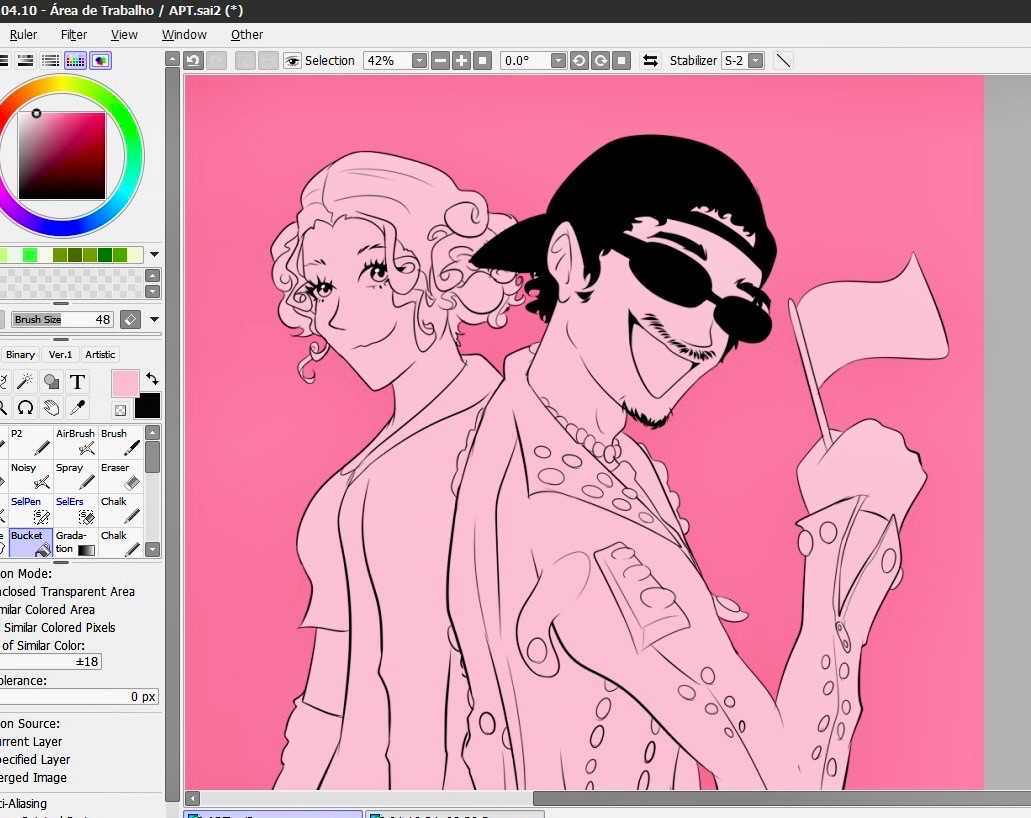This screenshot has width=1031, height=818.
Task: Open the Filter menu
Action: [74, 35]
